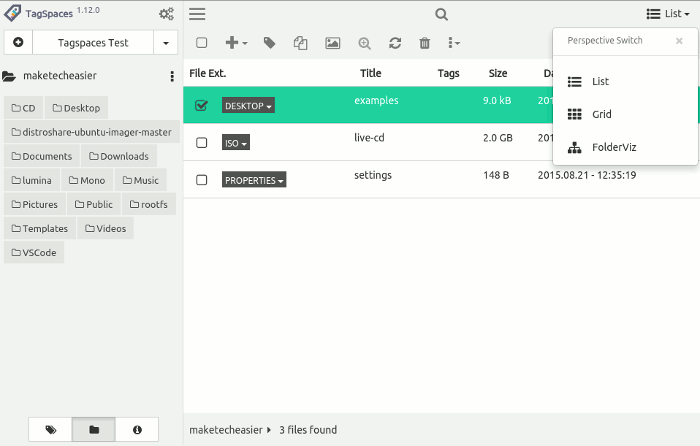The image size is (700, 446).
Task: Click the '2015.08.21 - 12:35:19' date cell
Action: [587, 175]
